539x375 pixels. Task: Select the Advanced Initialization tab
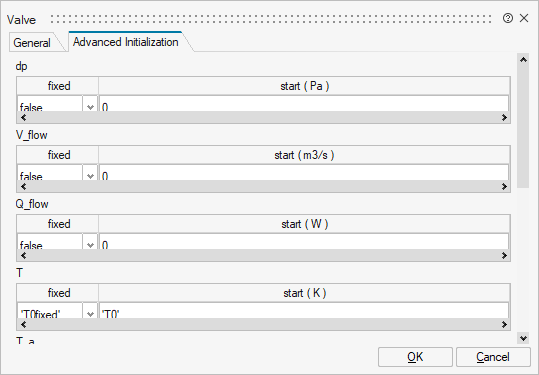[126, 42]
